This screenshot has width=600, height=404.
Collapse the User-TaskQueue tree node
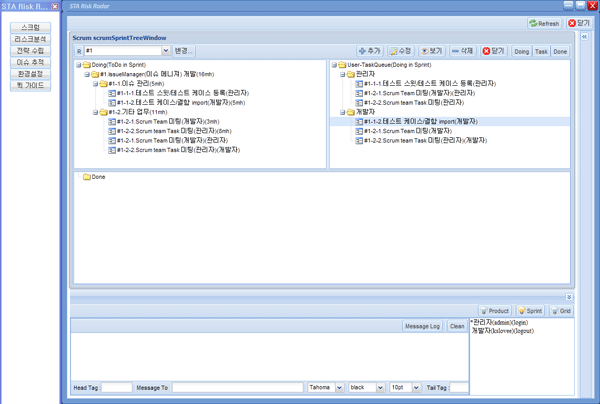(334, 65)
